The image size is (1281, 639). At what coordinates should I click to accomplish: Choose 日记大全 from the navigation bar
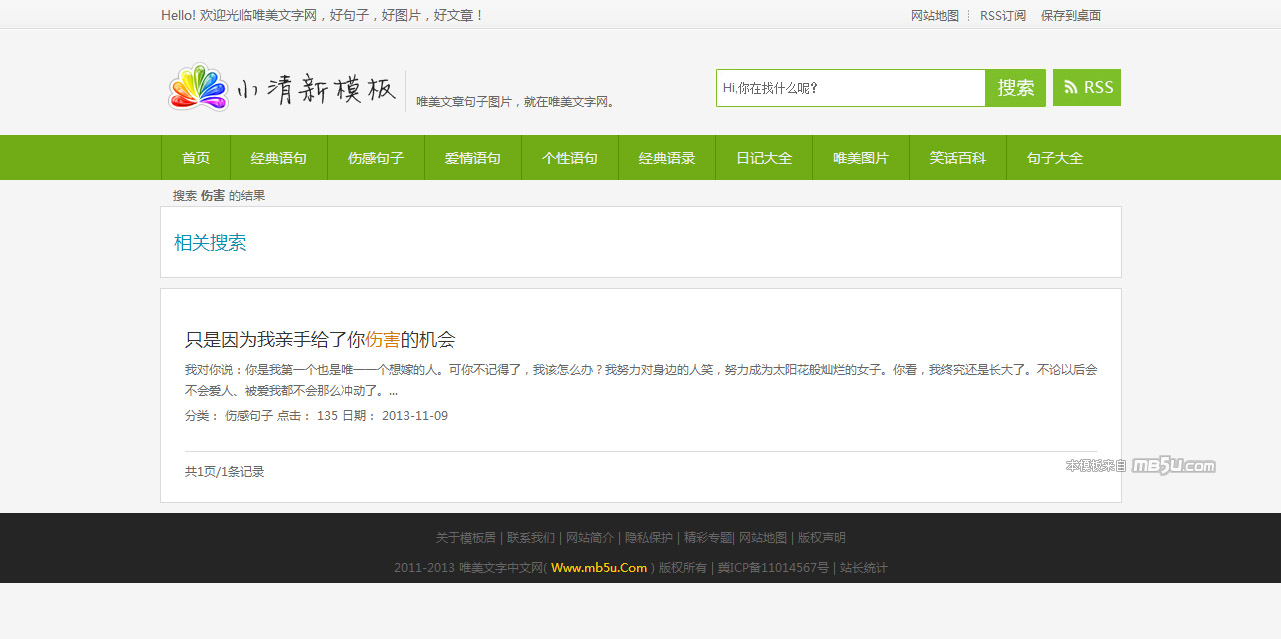tap(764, 158)
